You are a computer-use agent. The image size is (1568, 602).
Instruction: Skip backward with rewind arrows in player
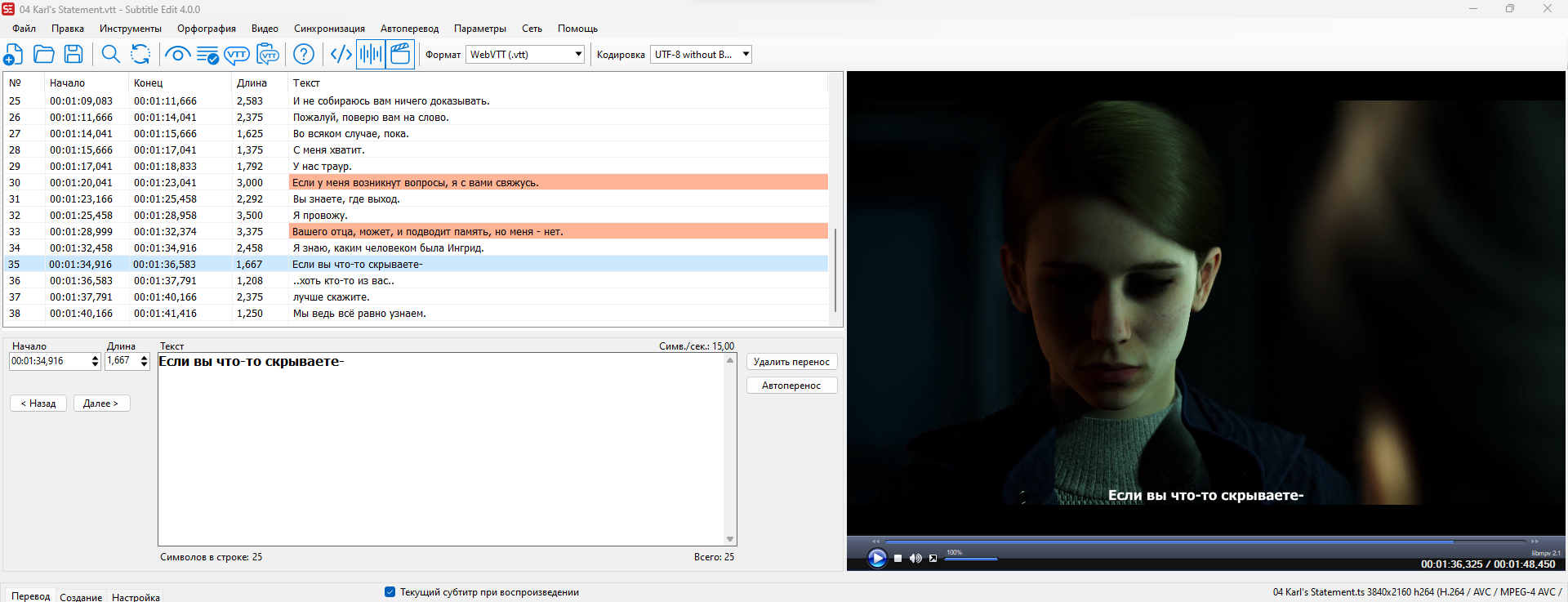(876, 541)
